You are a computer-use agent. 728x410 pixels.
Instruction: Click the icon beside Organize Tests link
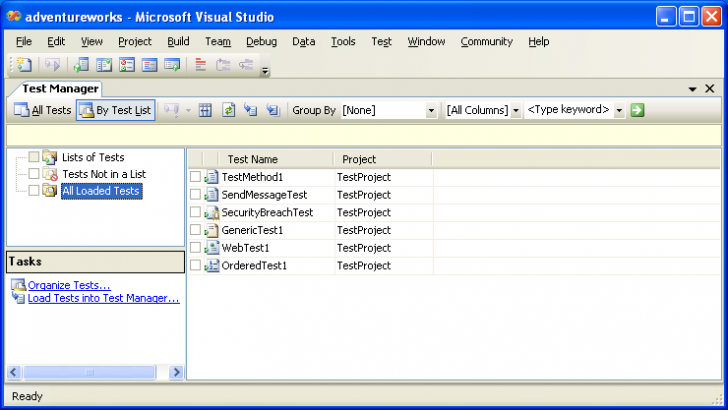tap(18, 285)
